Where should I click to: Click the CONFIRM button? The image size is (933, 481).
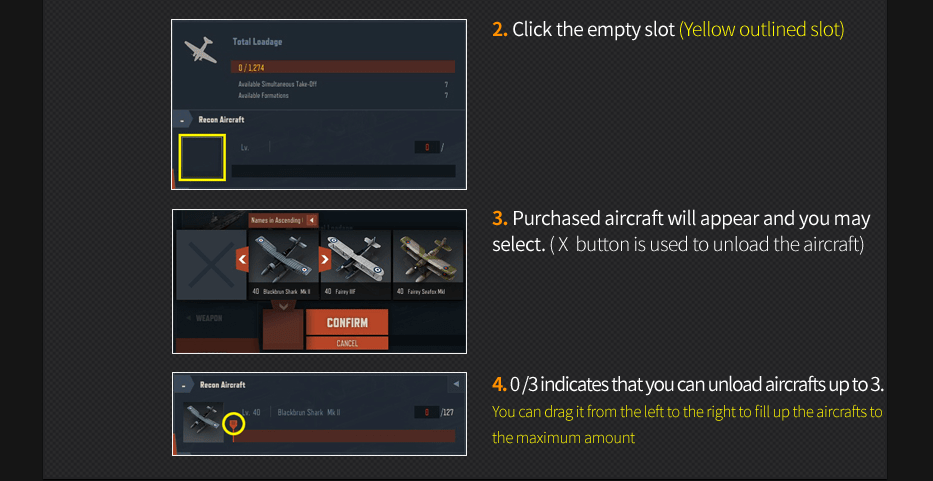coord(347,323)
